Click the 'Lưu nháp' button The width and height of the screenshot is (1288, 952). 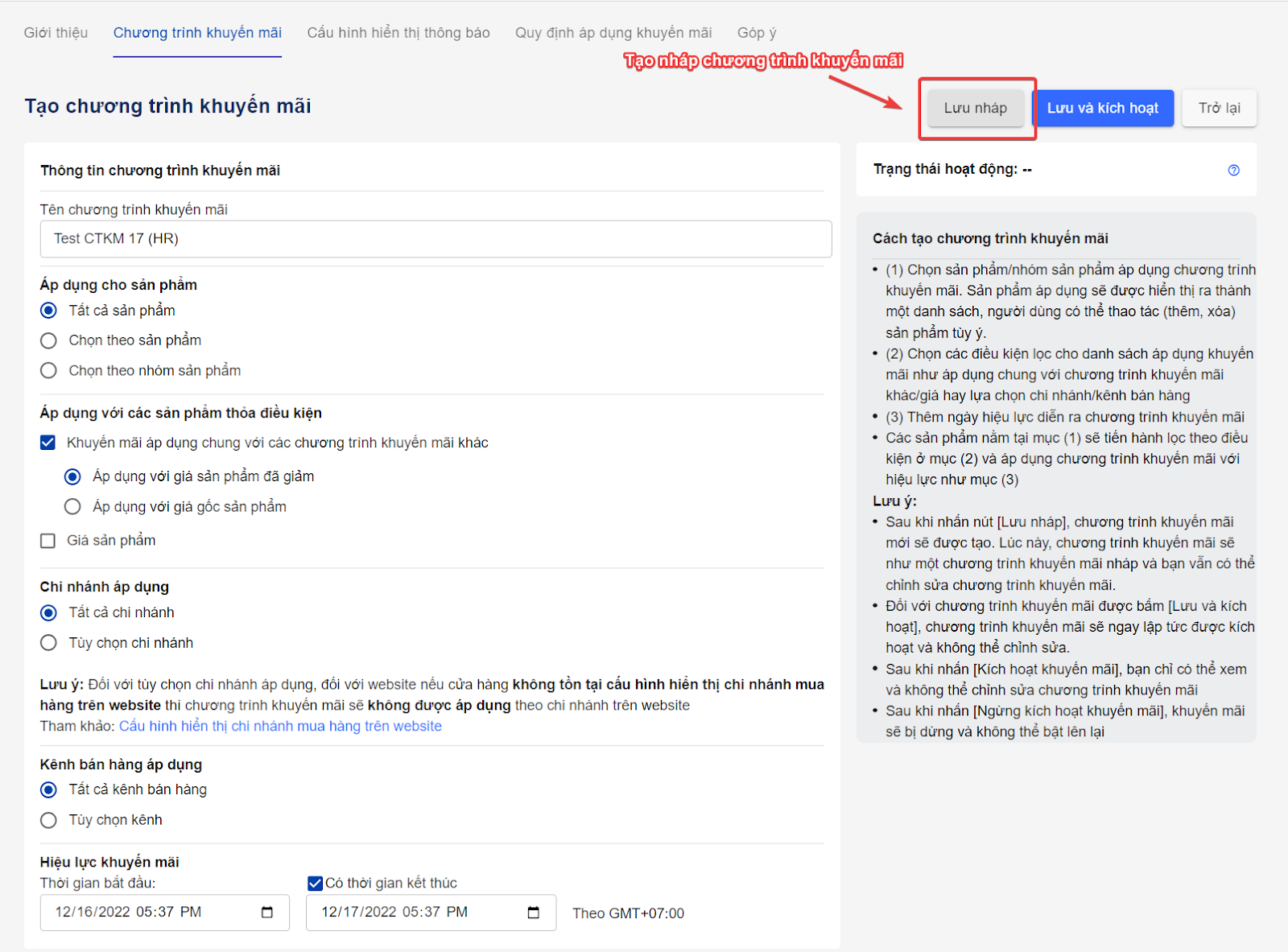pos(975,108)
